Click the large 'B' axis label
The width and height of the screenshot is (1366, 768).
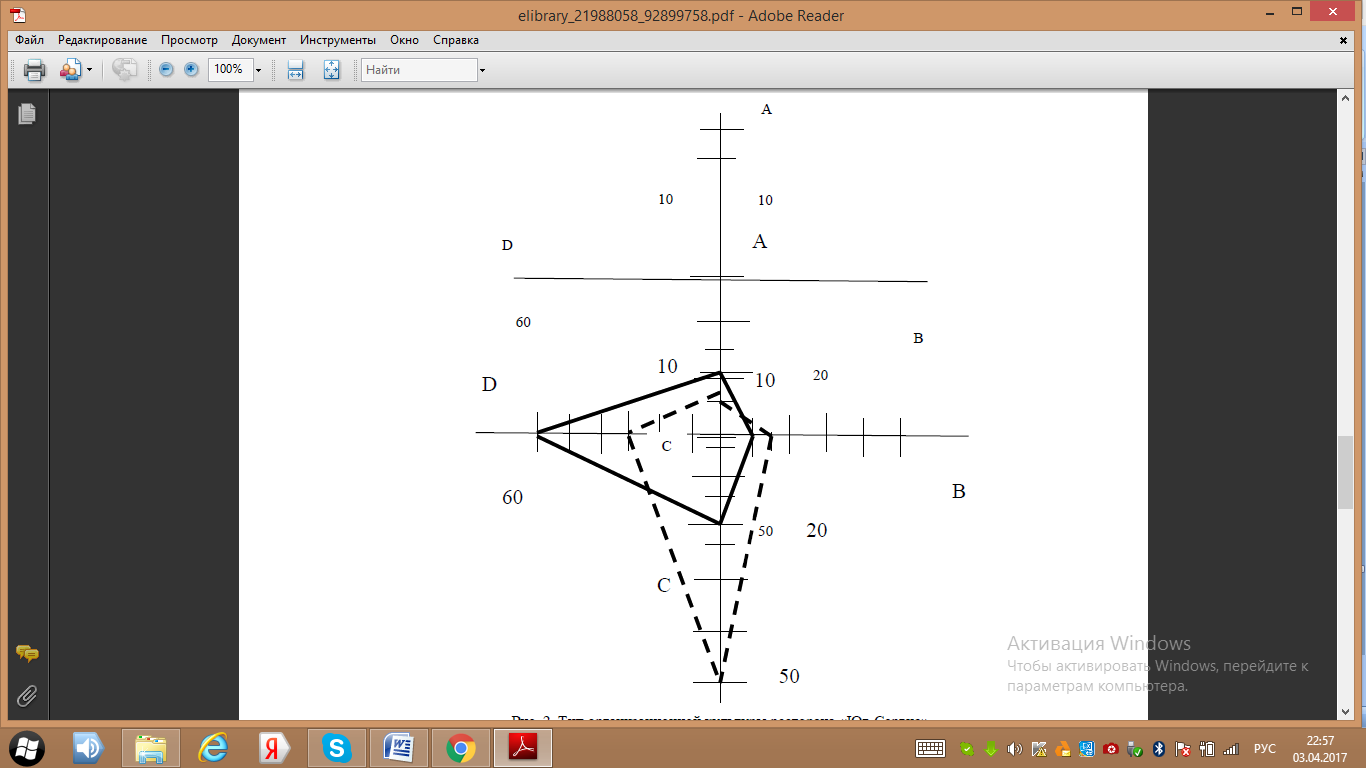(x=959, y=492)
